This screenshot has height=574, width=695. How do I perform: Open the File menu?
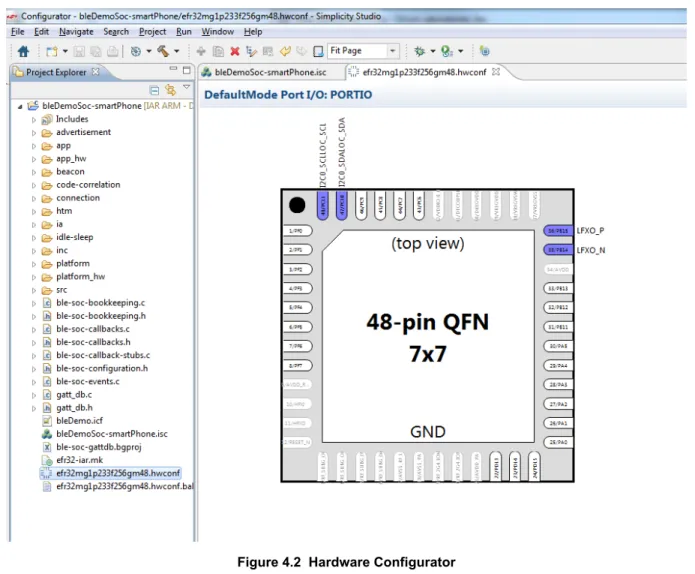[x=18, y=32]
